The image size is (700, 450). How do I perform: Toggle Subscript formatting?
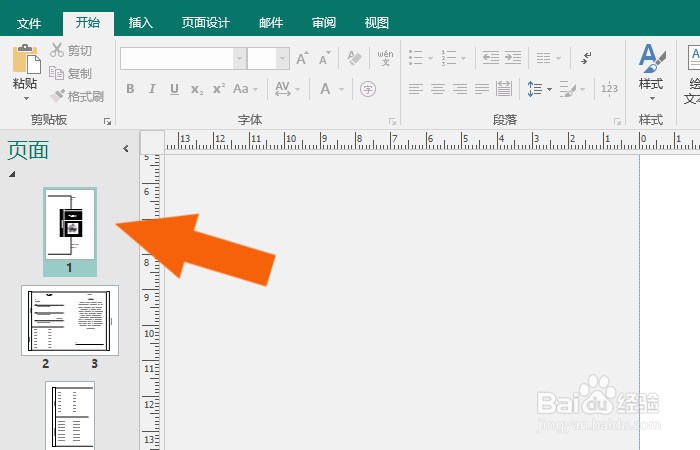[x=196, y=89]
